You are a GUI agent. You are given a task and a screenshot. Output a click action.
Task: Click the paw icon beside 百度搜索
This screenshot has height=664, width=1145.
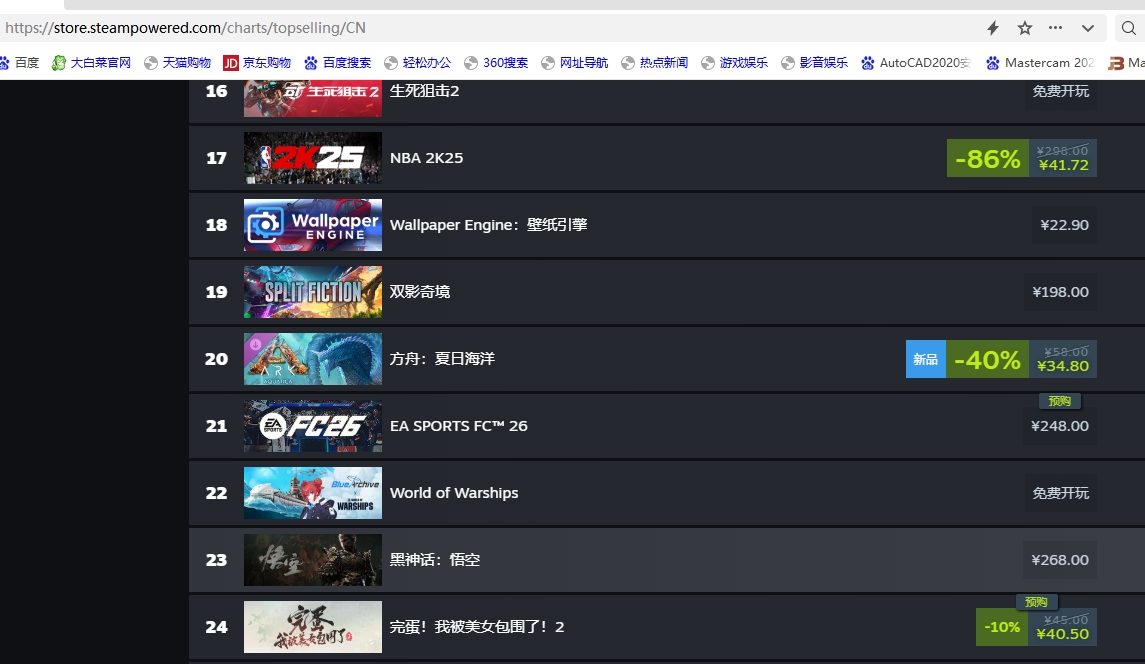click(311, 63)
